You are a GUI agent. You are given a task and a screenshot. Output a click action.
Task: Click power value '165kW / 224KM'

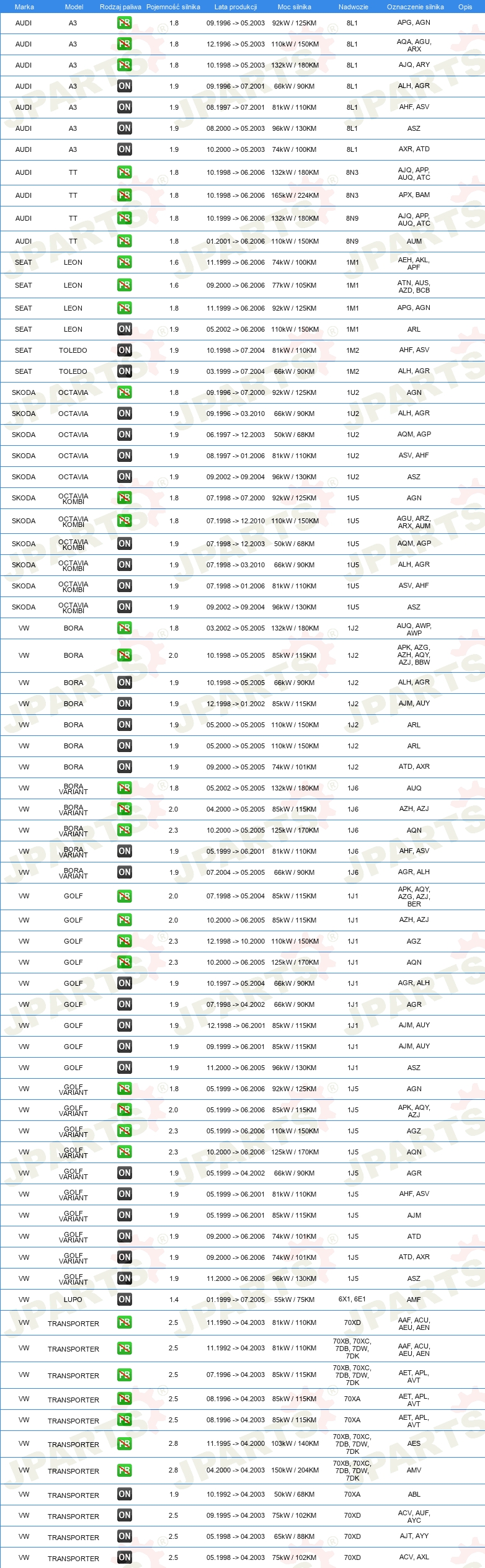[x=295, y=195]
